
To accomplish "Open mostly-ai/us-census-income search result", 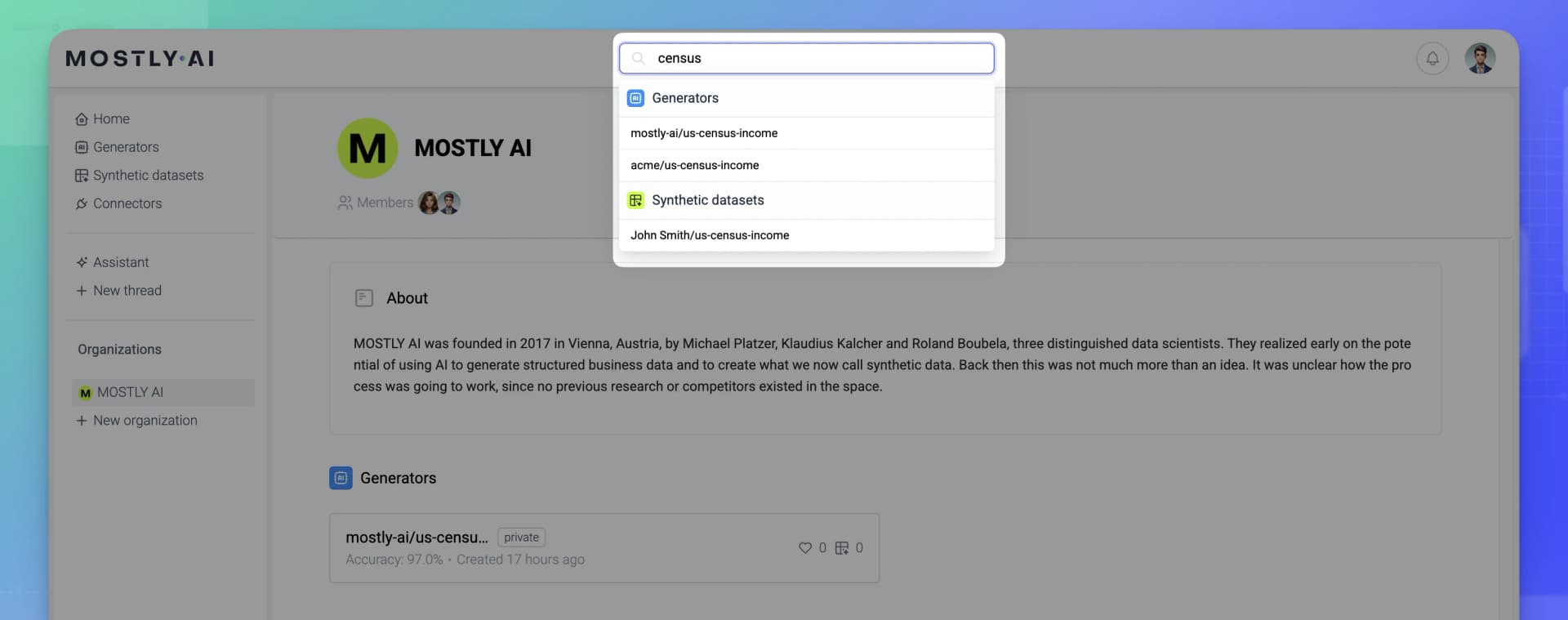I will click(x=807, y=133).
